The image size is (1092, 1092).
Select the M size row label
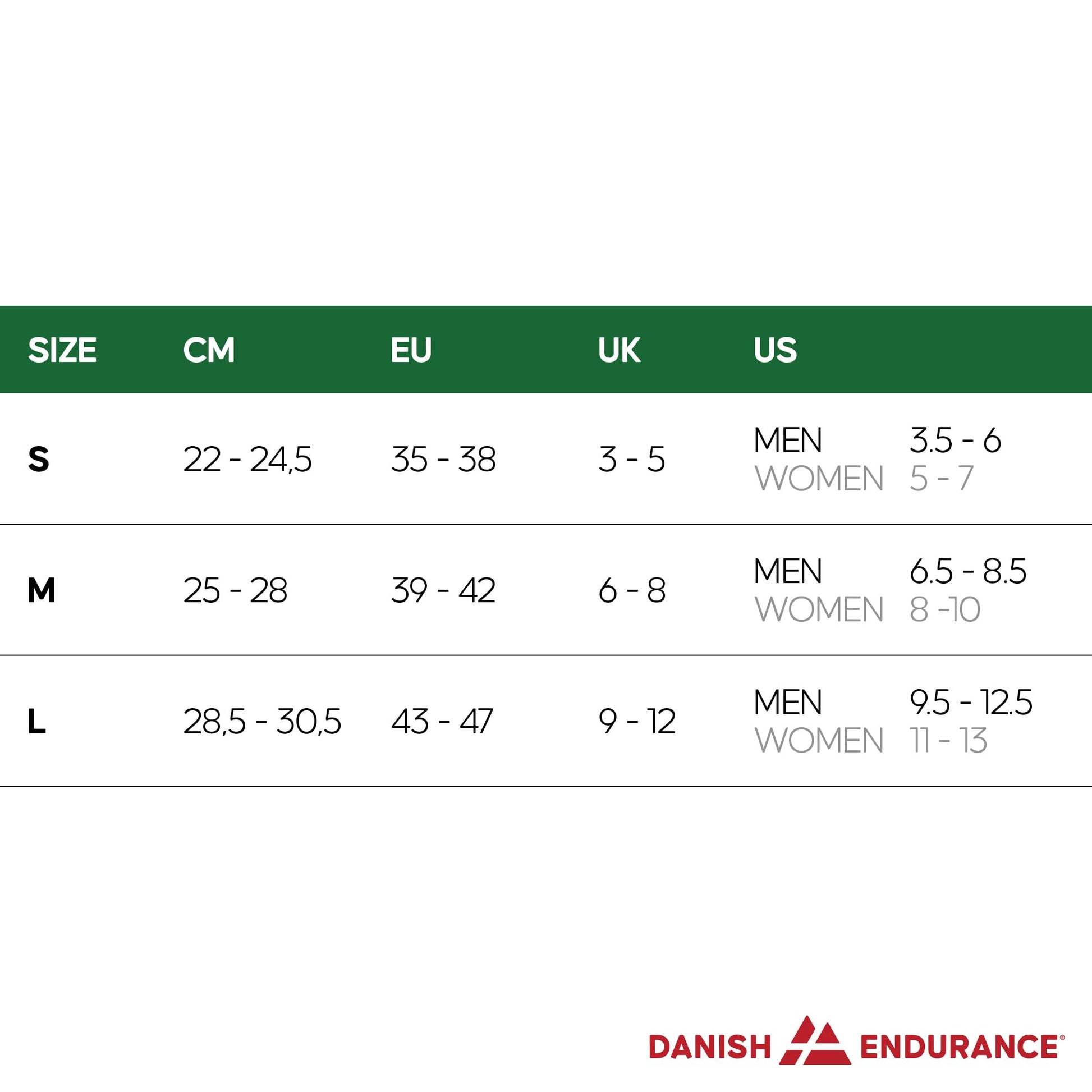42,590
